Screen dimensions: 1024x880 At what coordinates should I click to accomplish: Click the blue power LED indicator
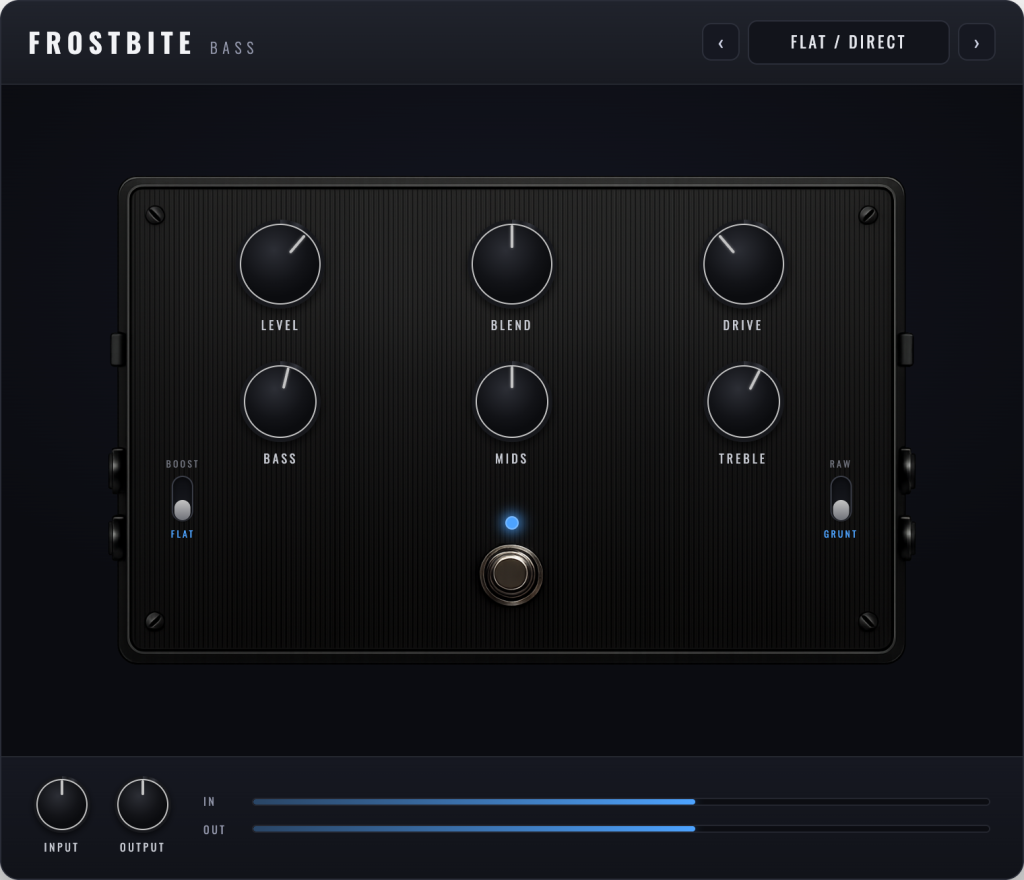(x=512, y=523)
